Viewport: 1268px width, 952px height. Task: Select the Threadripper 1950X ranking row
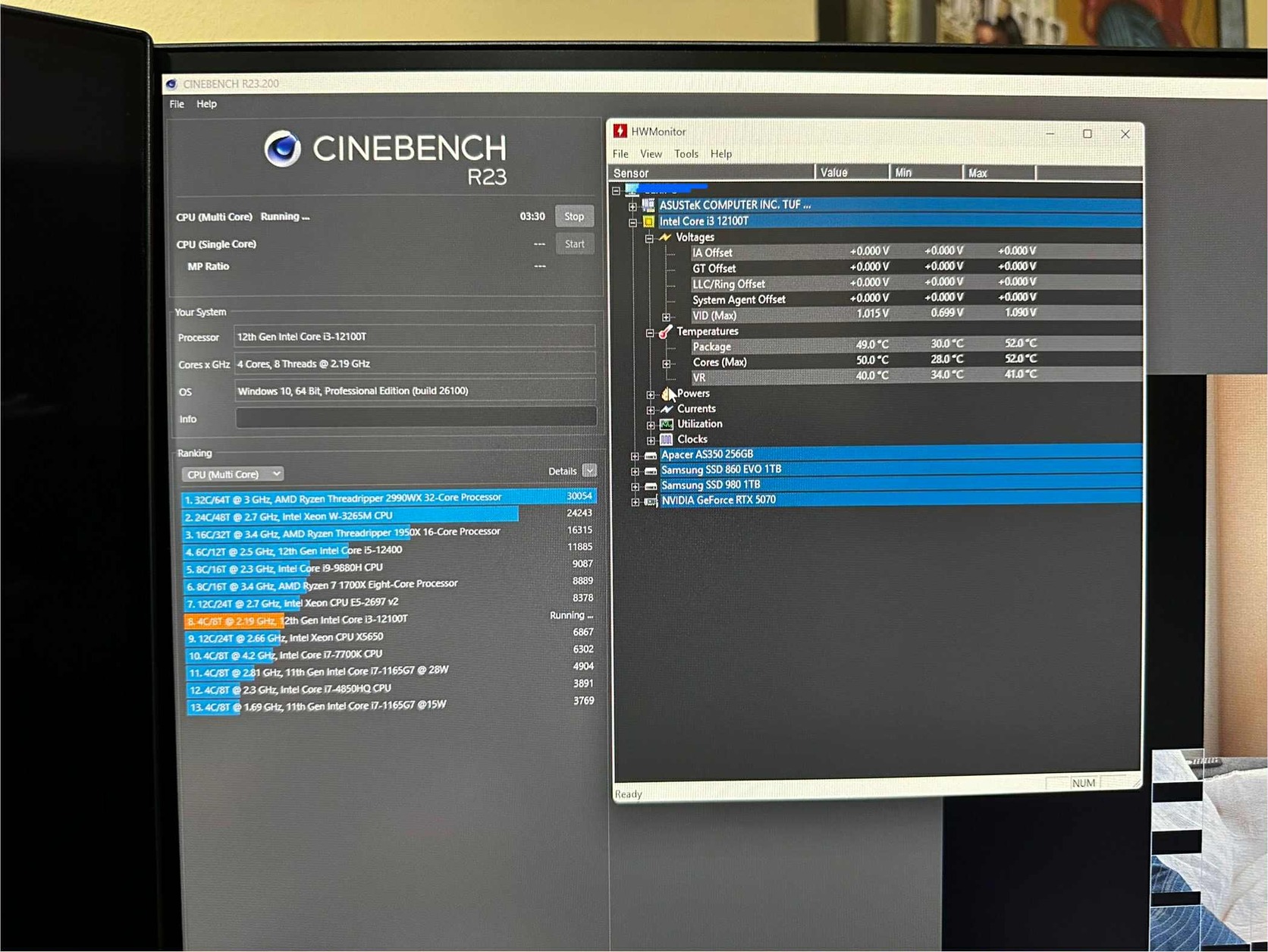pos(389,533)
